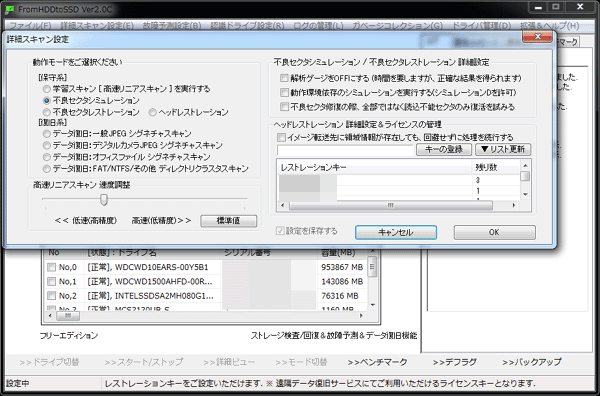The height and width of the screenshot is (396, 600).
Task: Click the 容量(MB) column header in drive list
Action: (x=342, y=253)
